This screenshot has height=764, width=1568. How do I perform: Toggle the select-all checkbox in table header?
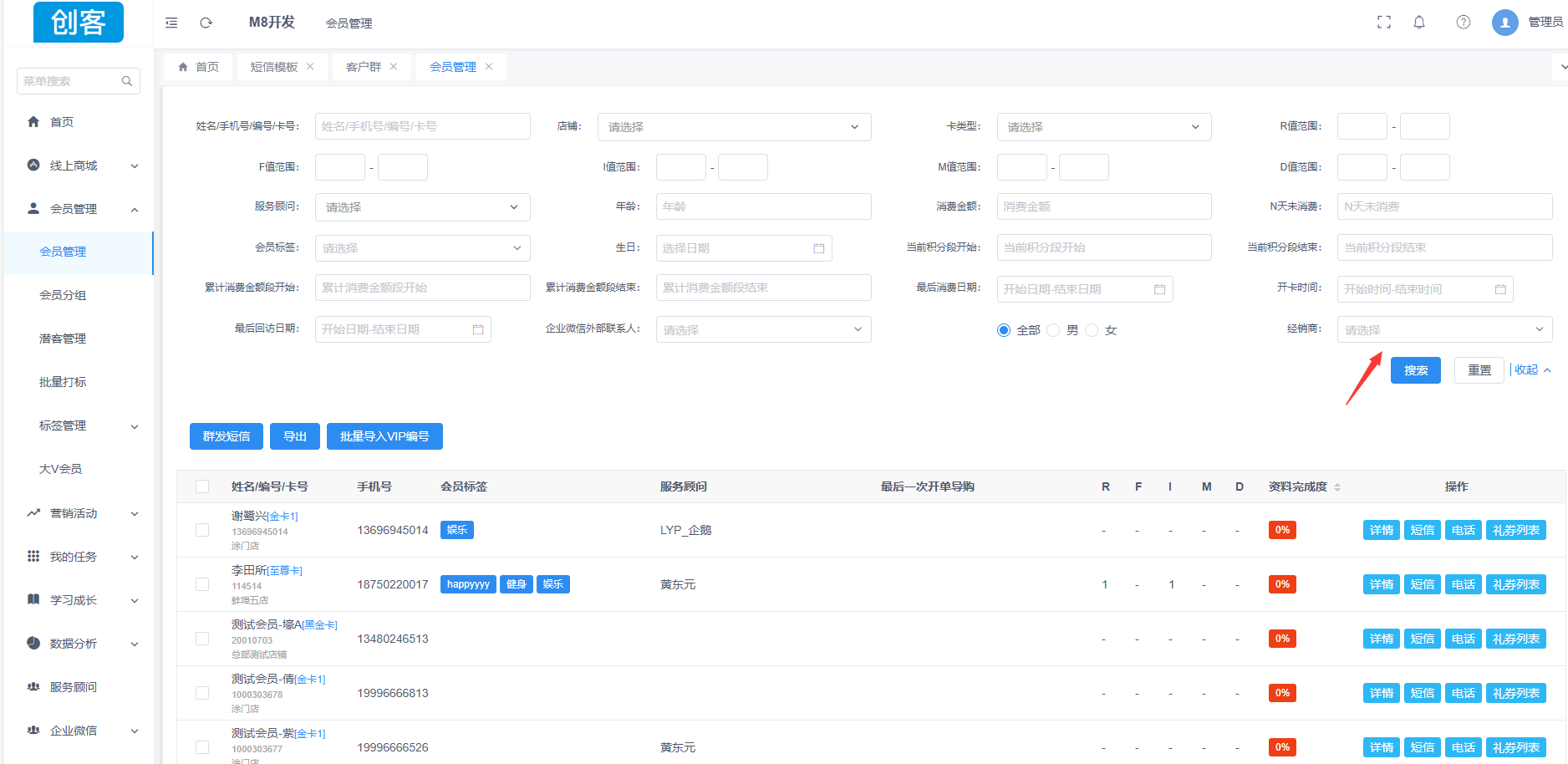pyautogui.click(x=202, y=486)
